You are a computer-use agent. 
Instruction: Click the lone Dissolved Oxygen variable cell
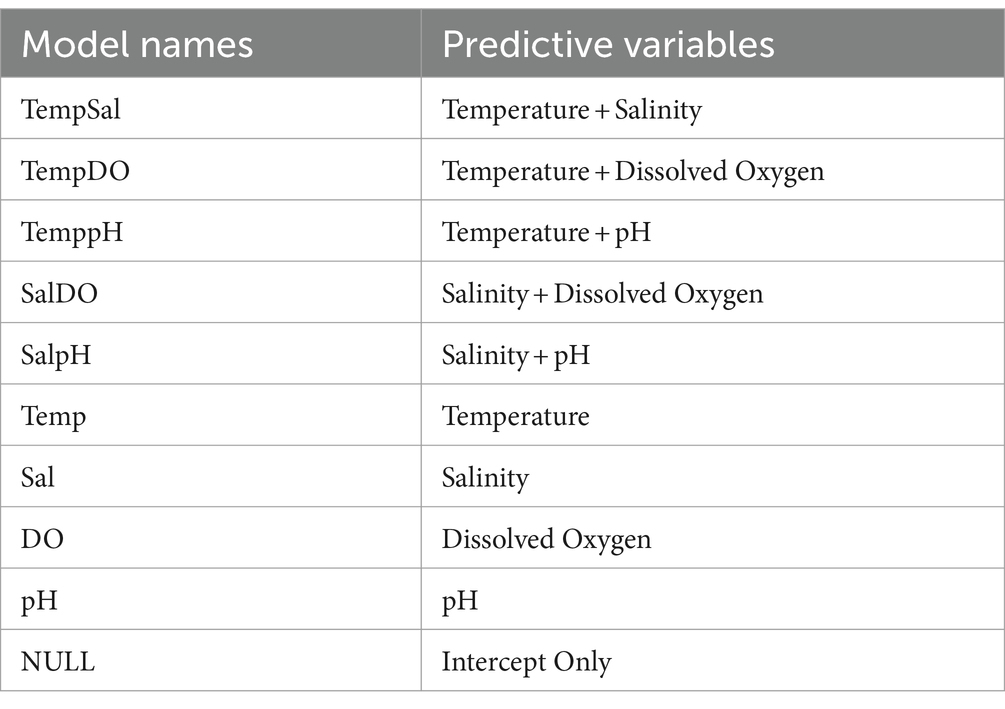tap(713, 538)
